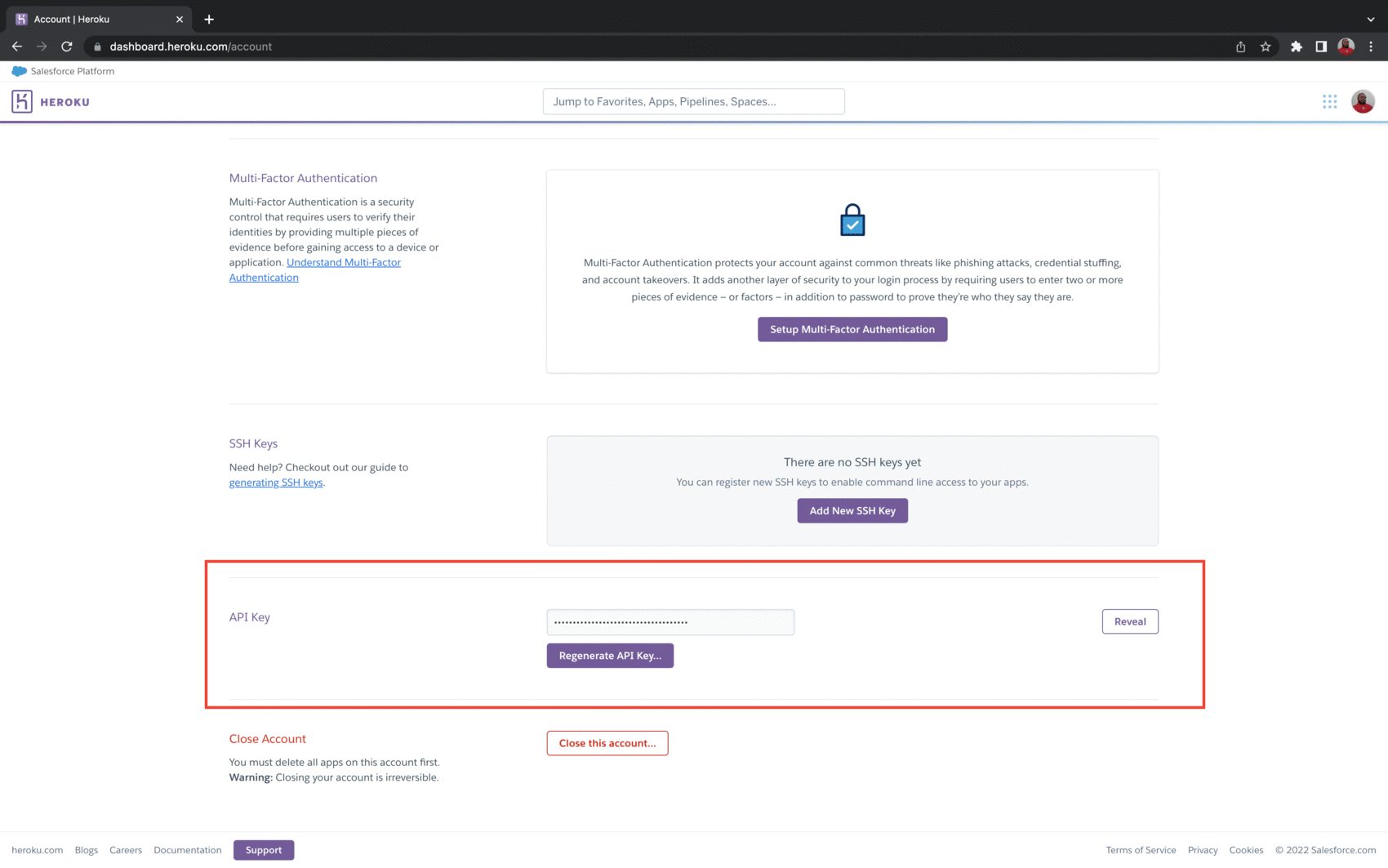The height and width of the screenshot is (868, 1388).
Task: Click the Salesforce Platform cloud icon
Action: [x=18, y=71]
